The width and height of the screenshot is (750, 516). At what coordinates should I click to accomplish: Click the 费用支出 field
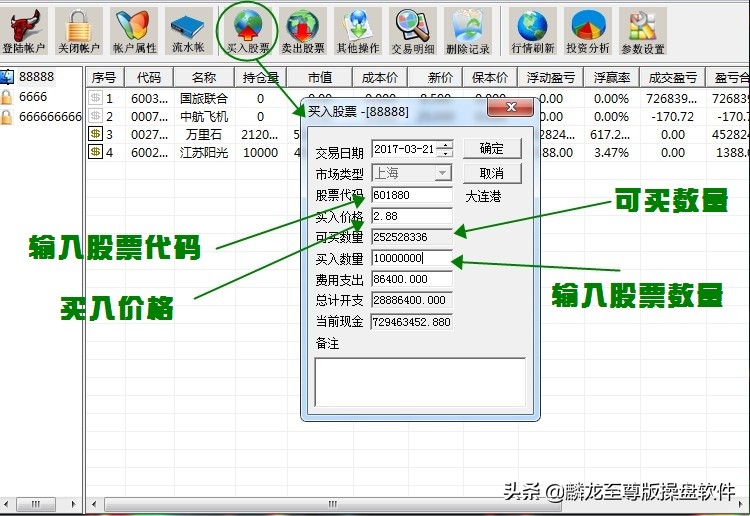coord(411,279)
